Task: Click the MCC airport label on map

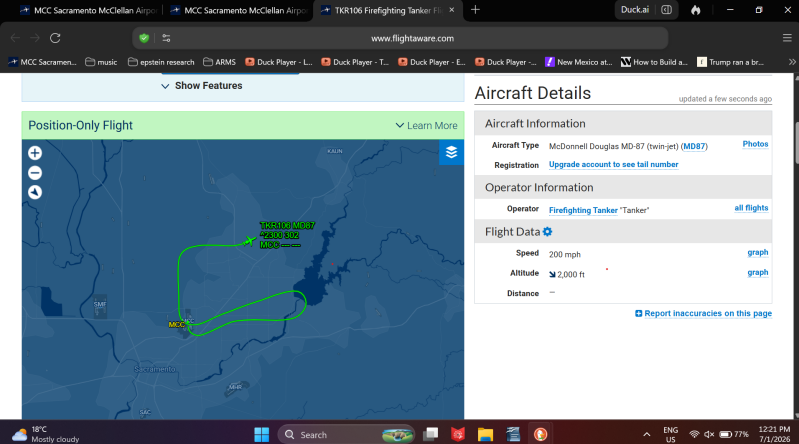Action: [x=176, y=325]
